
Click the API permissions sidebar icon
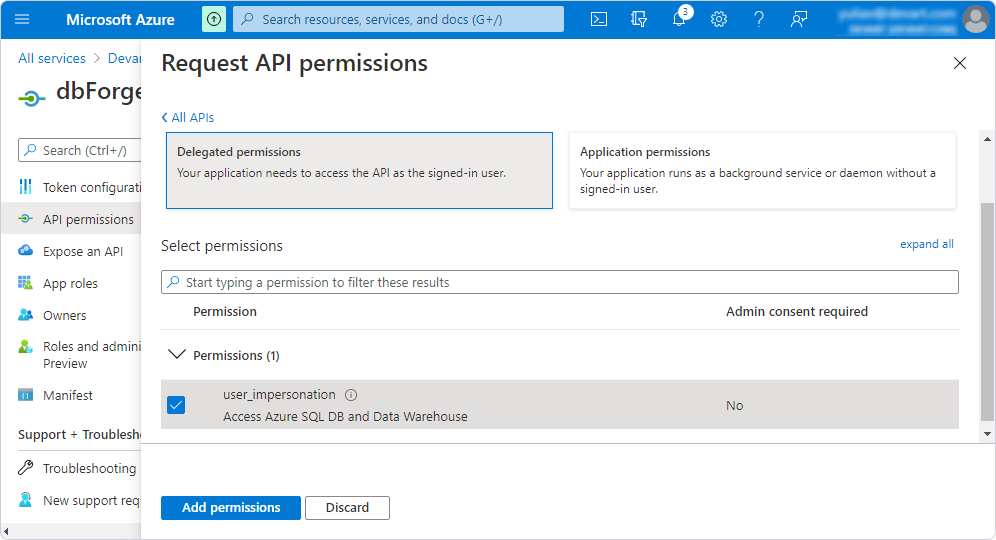pos(25,219)
